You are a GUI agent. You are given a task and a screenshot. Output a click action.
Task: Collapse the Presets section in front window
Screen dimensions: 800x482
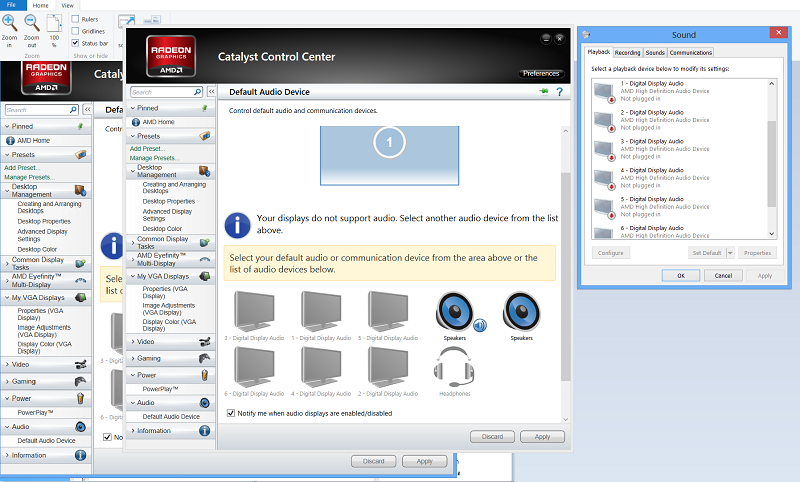[133, 136]
